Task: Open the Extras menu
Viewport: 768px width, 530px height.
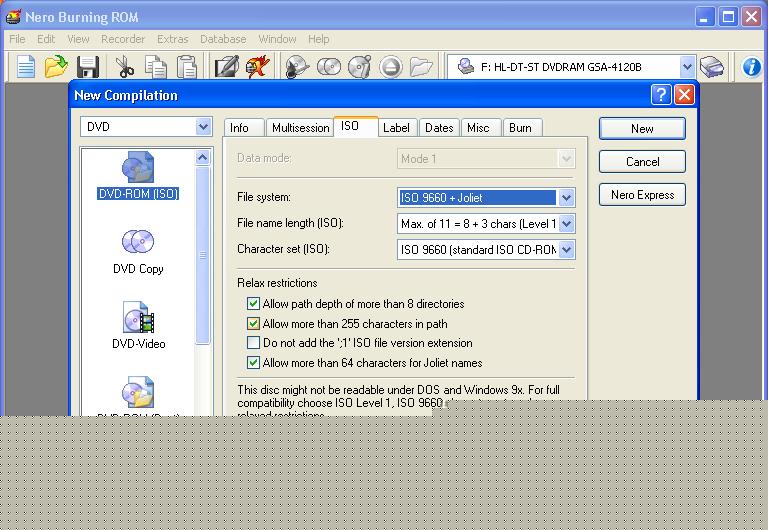Action: click(x=172, y=39)
